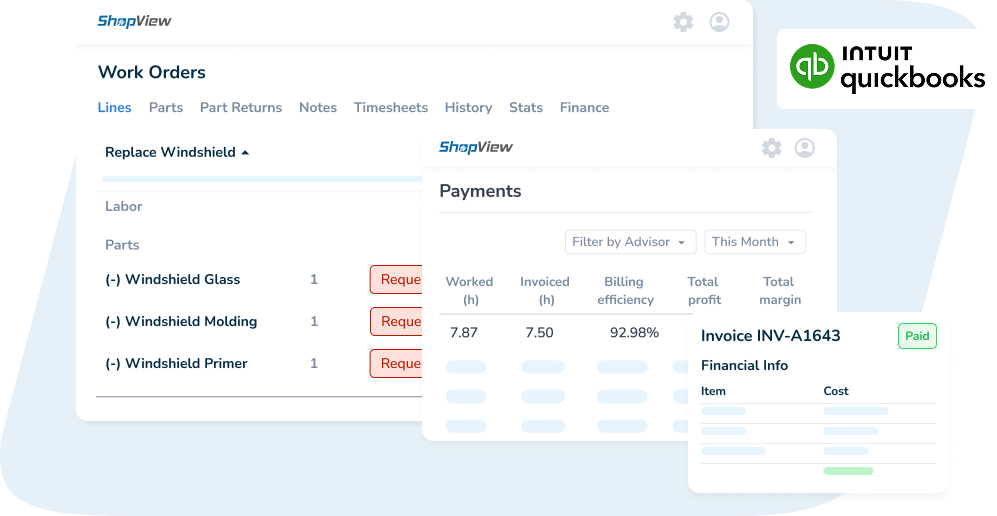This screenshot has height=516, width=997.
Task: Open settings gear in Work Orders window
Action: click(x=683, y=22)
